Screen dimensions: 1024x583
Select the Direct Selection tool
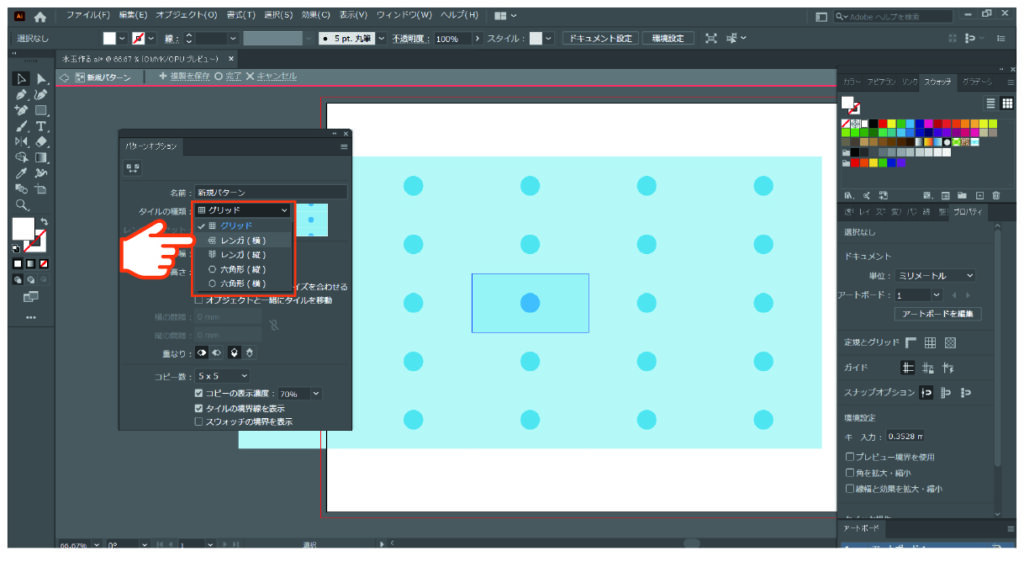[41, 79]
